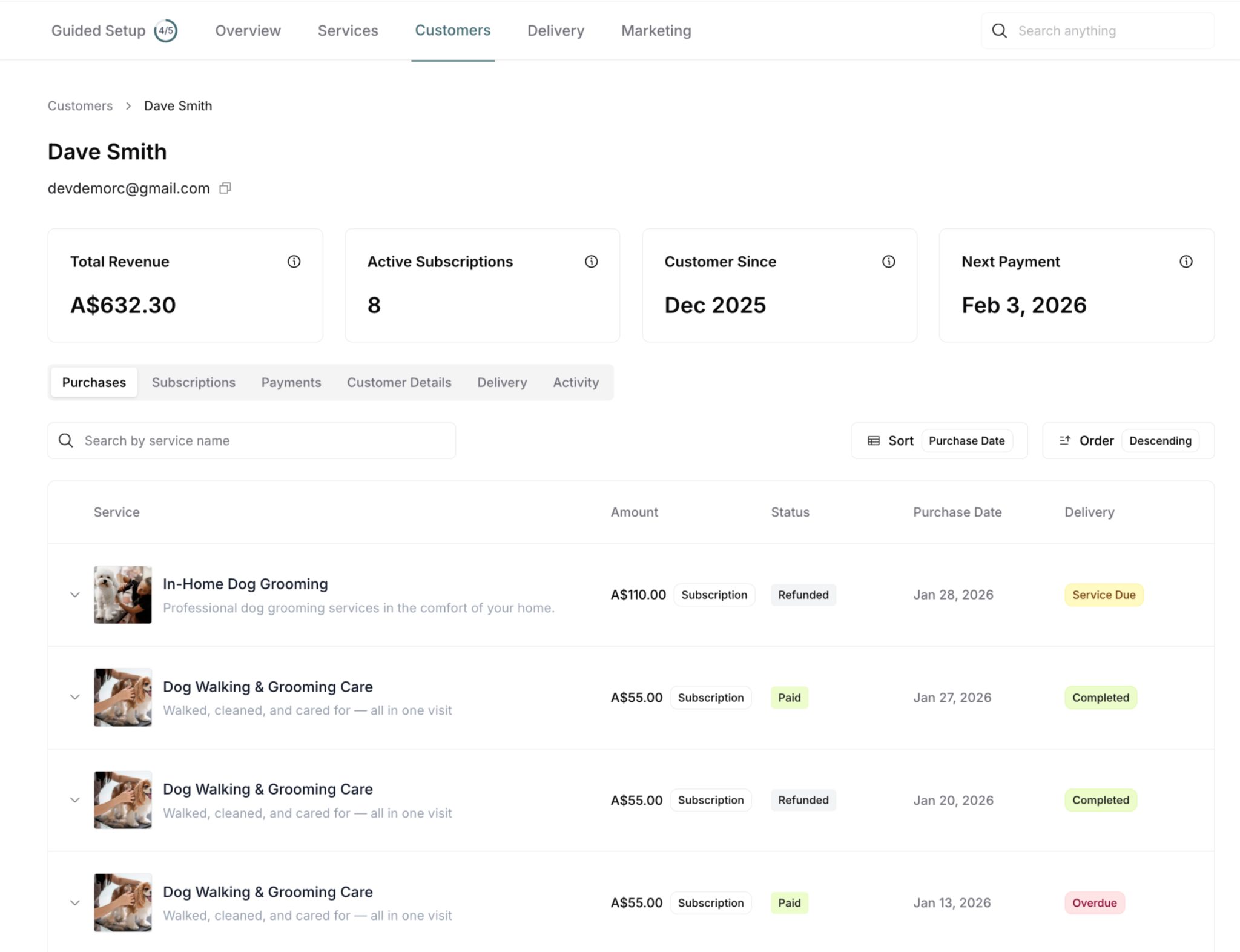Go to the Marketing menu
Image resolution: width=1240 pixels, height=952 pixels.
coord(656,31)
